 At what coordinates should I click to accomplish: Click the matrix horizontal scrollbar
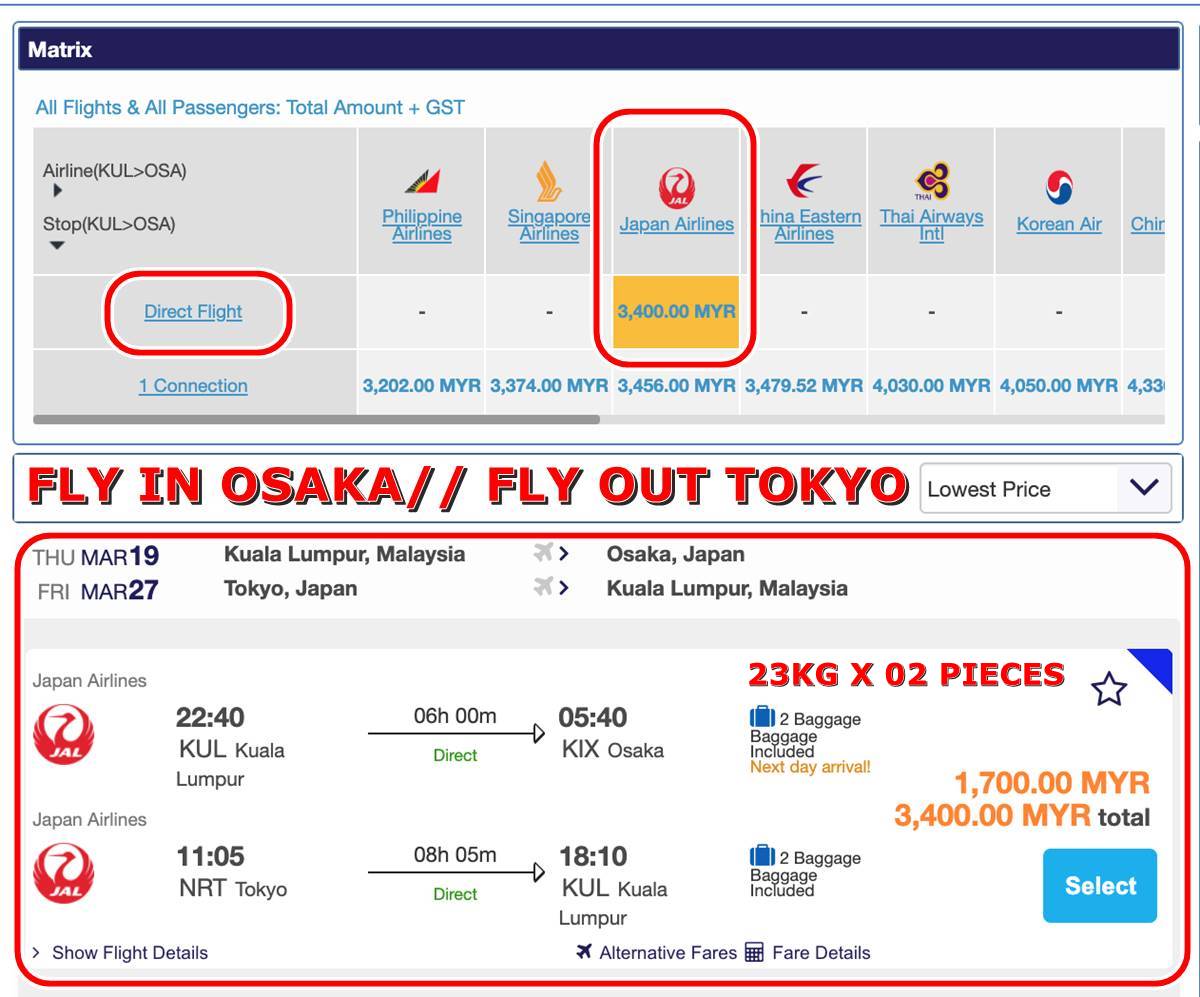tap(316, 419)
